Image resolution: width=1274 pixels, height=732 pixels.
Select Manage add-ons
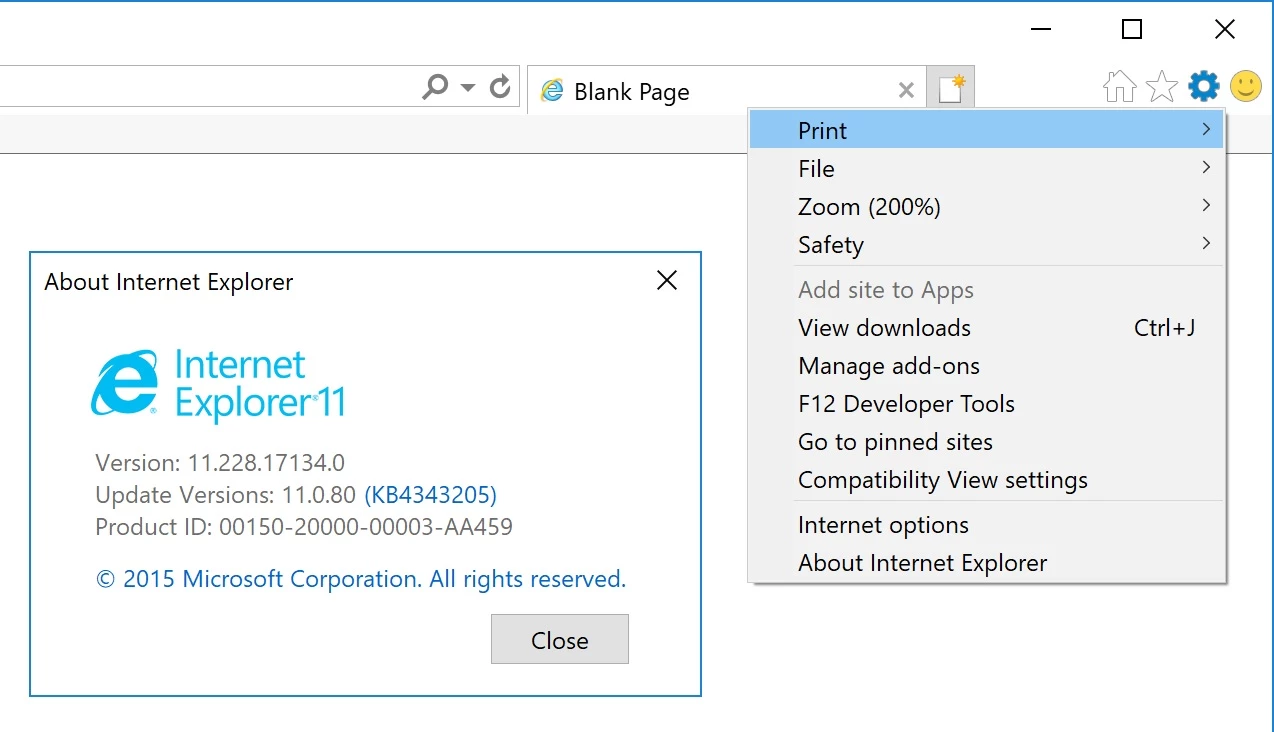click(x=986, y=366)
